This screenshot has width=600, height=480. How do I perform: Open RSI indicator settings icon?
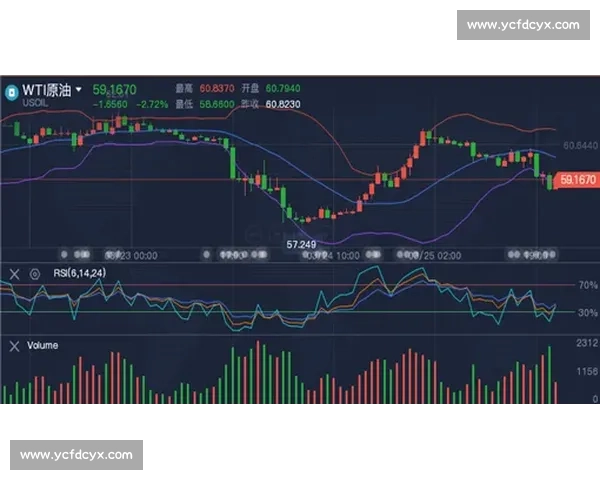33,273
